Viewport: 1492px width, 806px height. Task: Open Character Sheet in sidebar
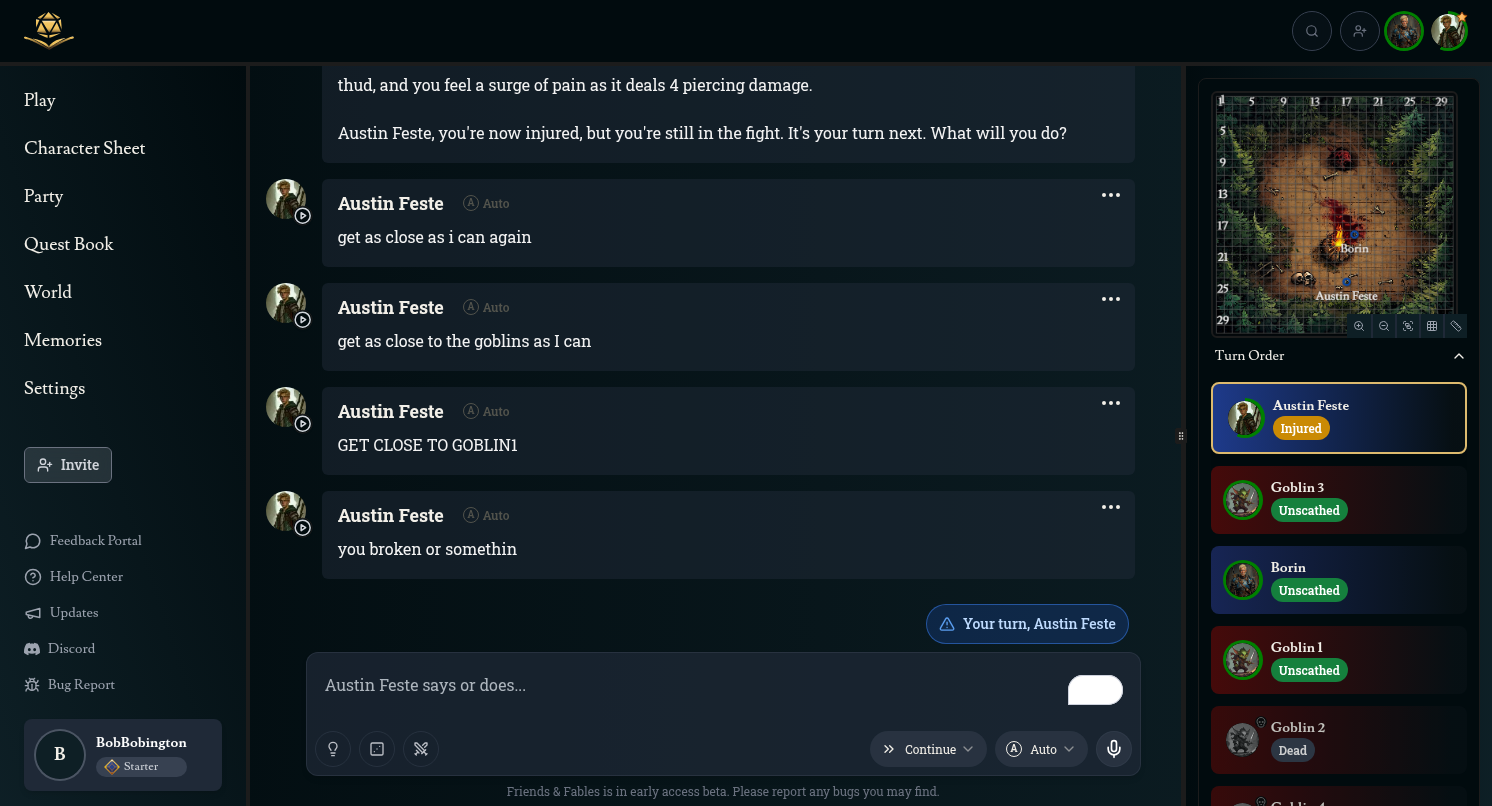click(x=85, y=148)
